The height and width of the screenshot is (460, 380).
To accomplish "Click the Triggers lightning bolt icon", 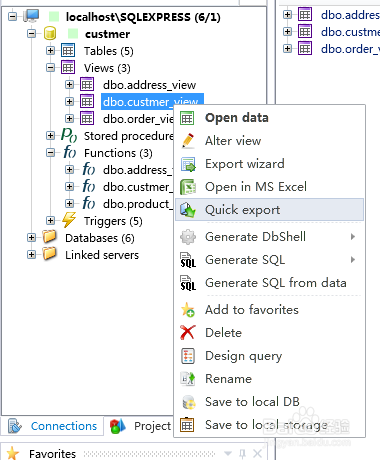I will 69,220.
